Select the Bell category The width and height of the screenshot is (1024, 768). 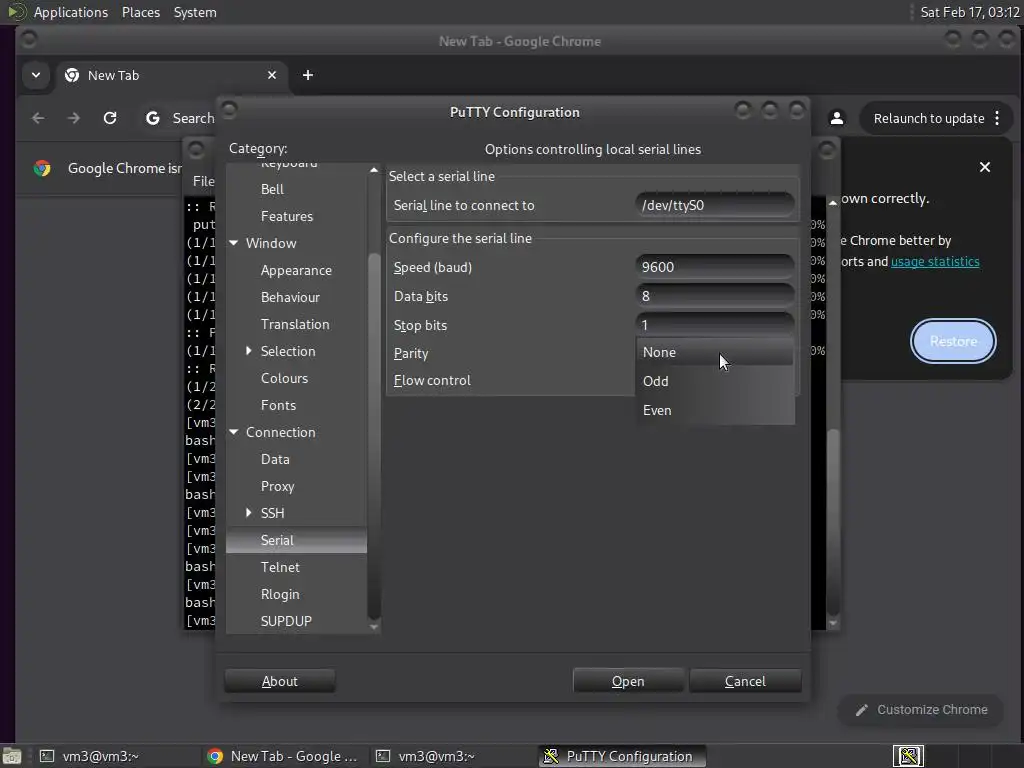(272, 189)
